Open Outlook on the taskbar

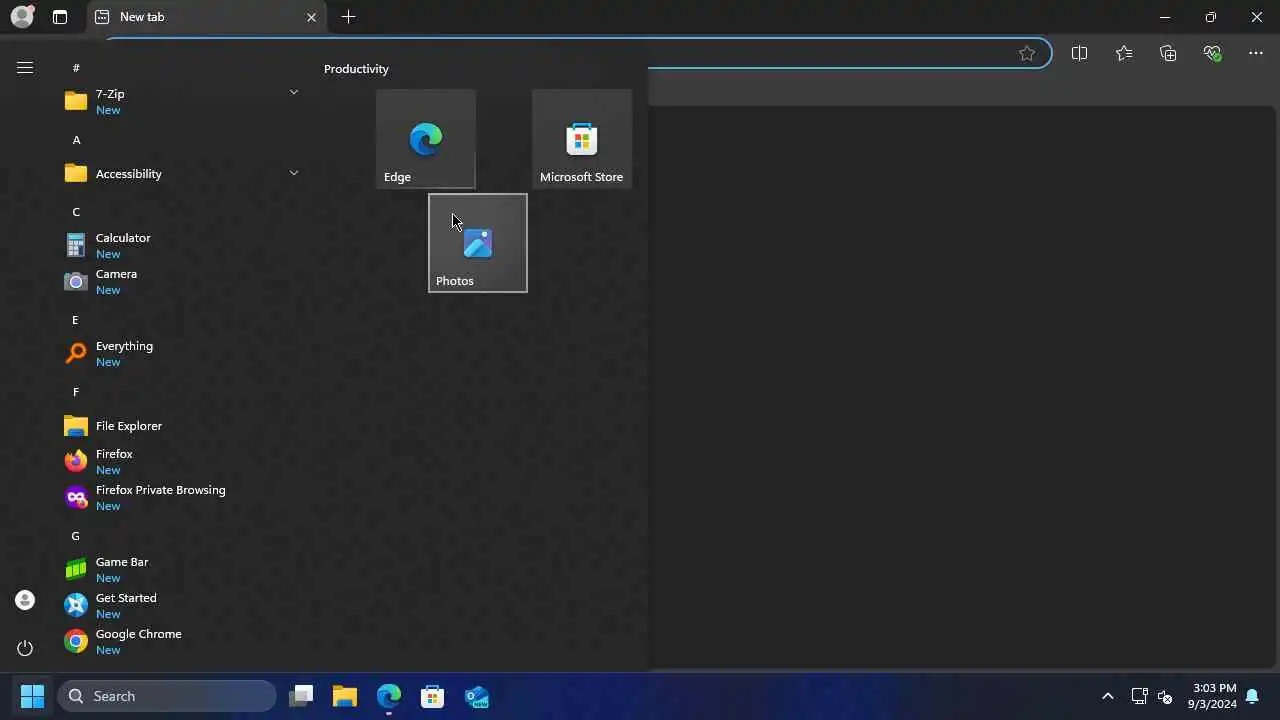(x=477, y=696)
